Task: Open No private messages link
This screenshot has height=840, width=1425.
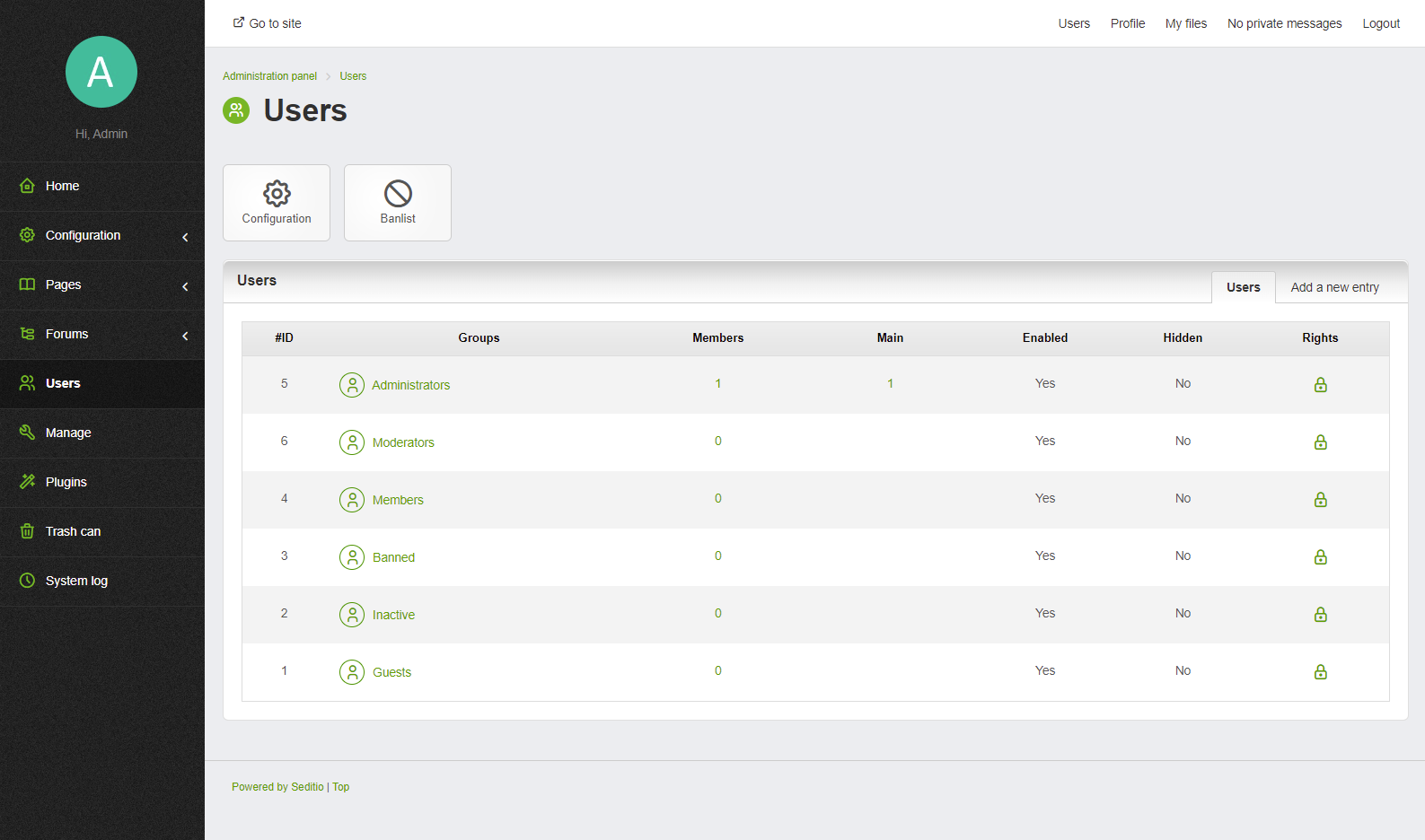Action: click(x=1285, y=23)
